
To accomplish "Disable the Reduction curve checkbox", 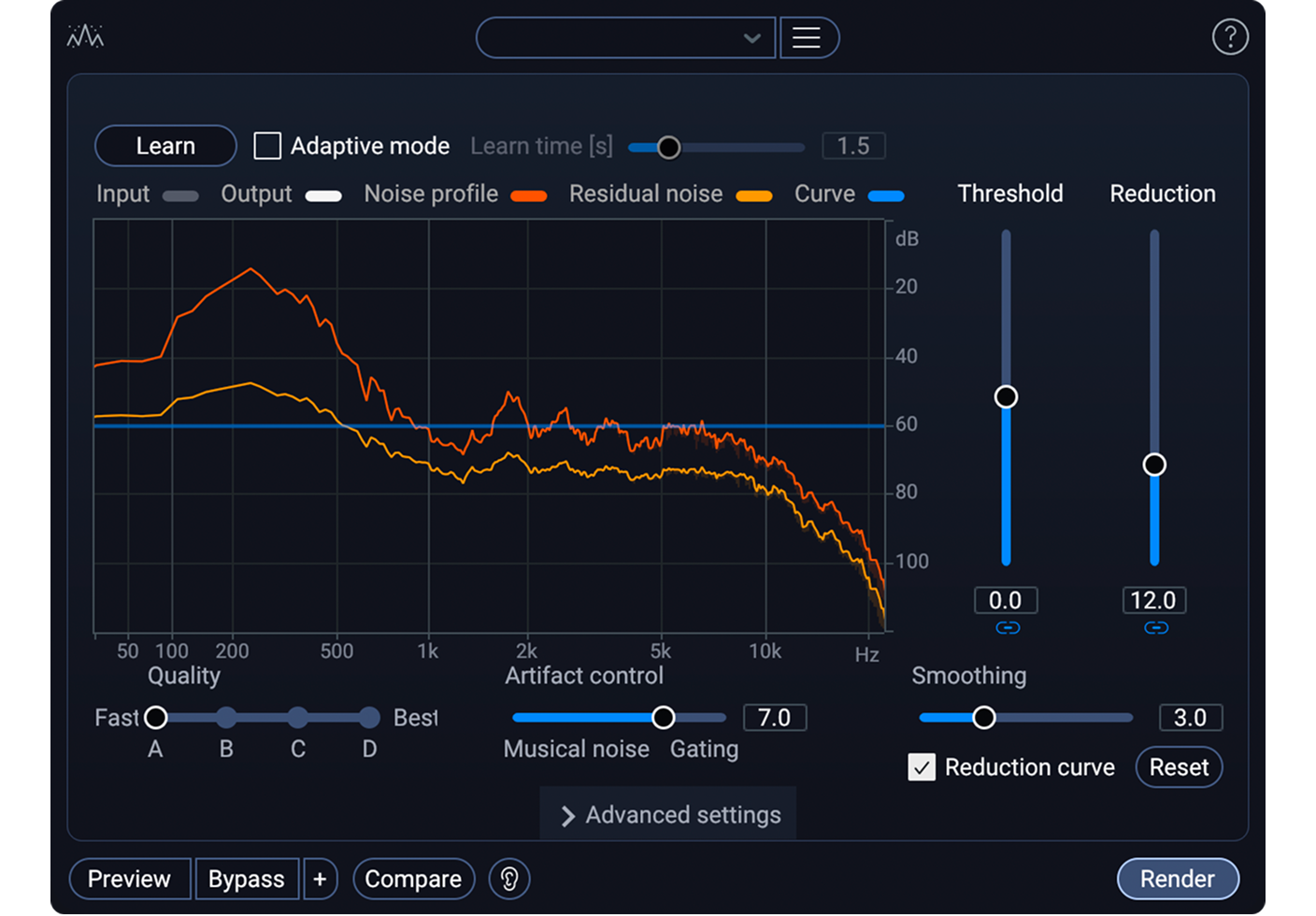I will 922,767.
